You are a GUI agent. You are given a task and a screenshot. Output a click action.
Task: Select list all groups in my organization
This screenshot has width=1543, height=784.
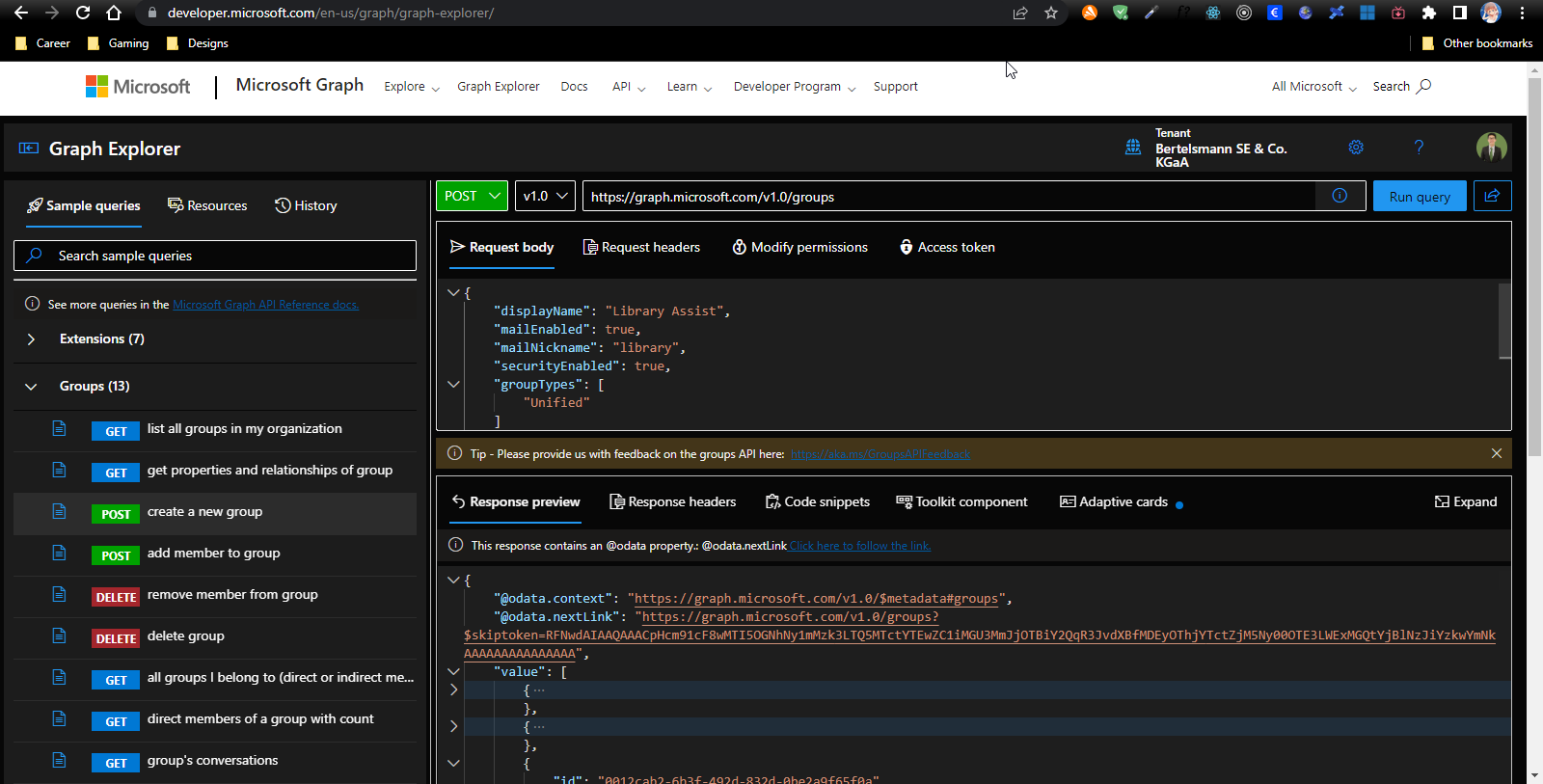244,429
